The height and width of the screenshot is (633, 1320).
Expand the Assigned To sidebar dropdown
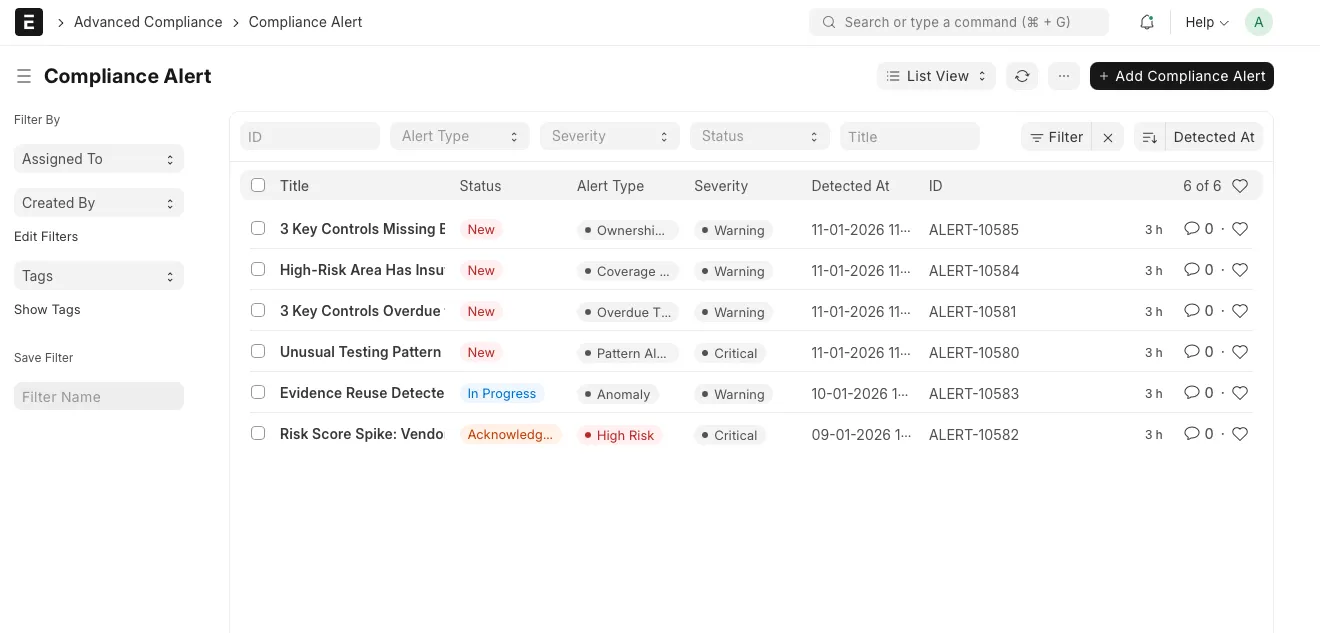(x=98, y=159)
